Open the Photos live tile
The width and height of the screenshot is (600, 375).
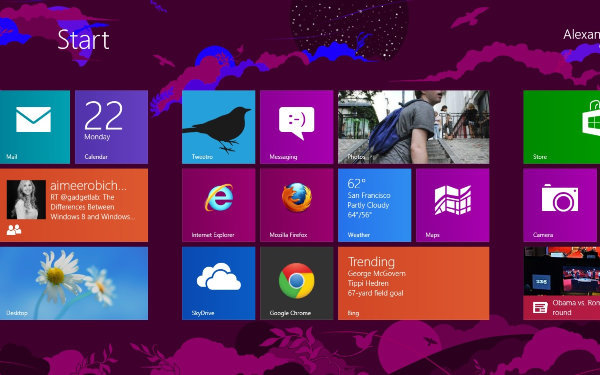point(414,127)
